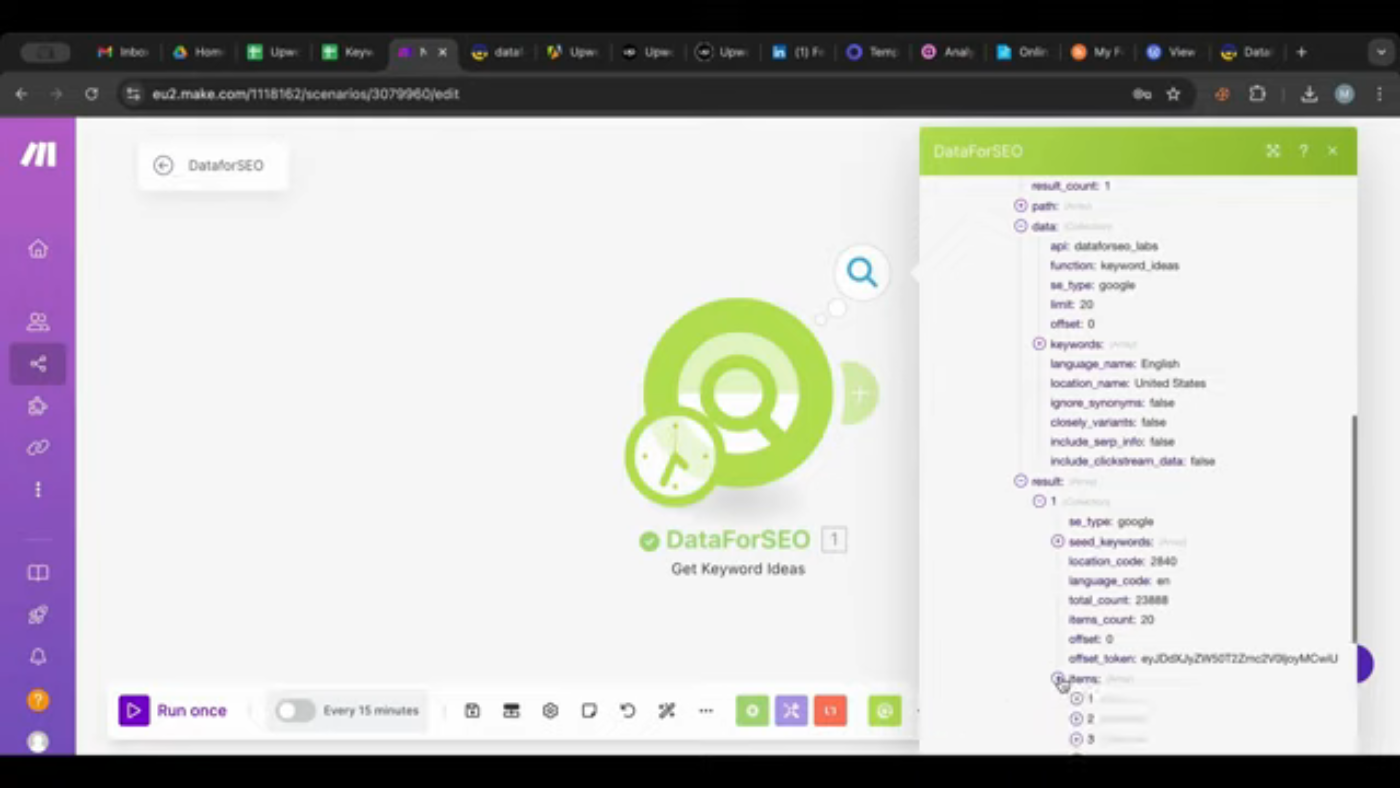Switch to the Keyw spreadsheet browser tab

(x=347, y=52)
